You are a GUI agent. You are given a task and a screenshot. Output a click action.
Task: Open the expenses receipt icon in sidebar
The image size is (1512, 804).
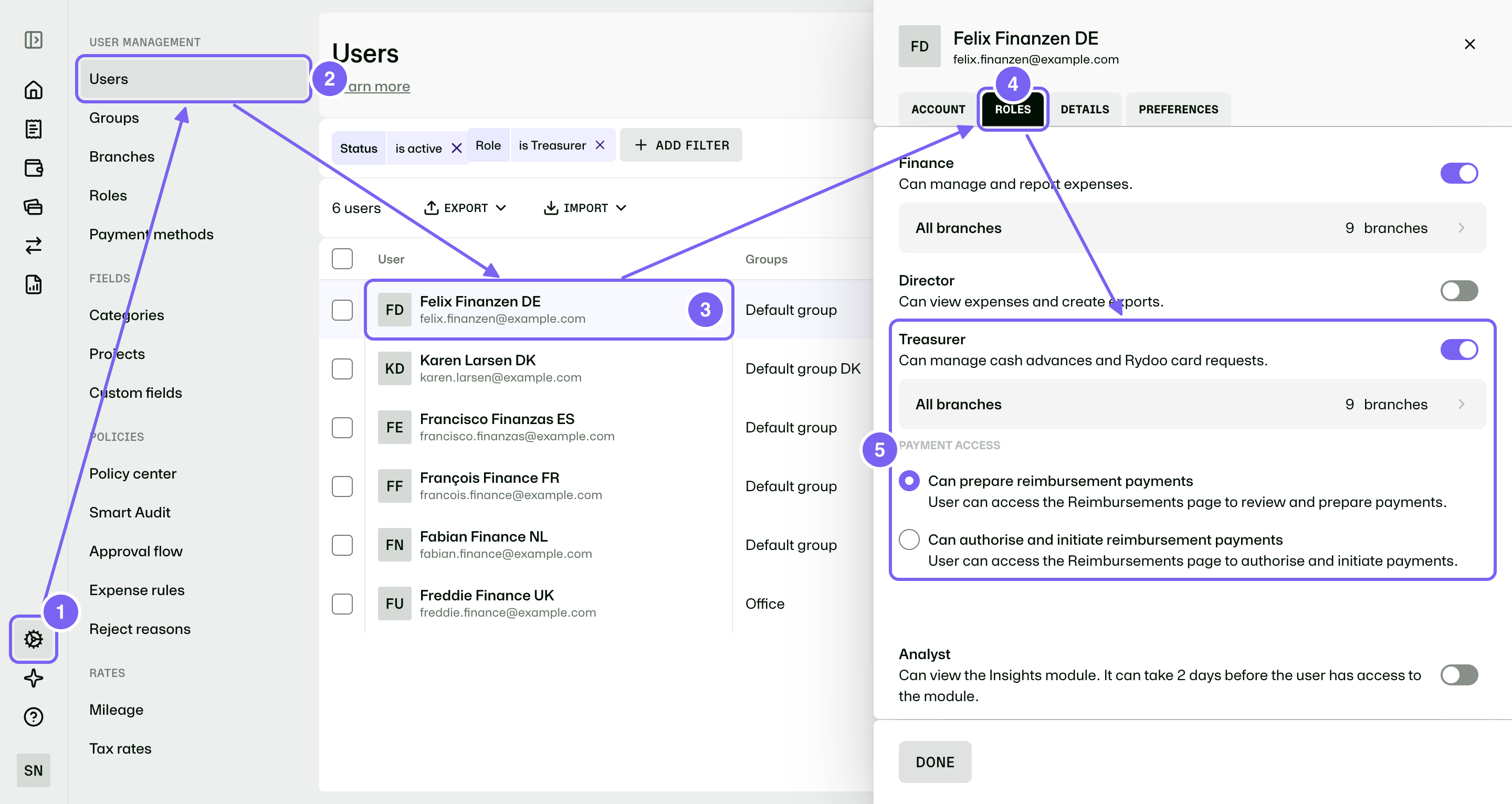34,129
